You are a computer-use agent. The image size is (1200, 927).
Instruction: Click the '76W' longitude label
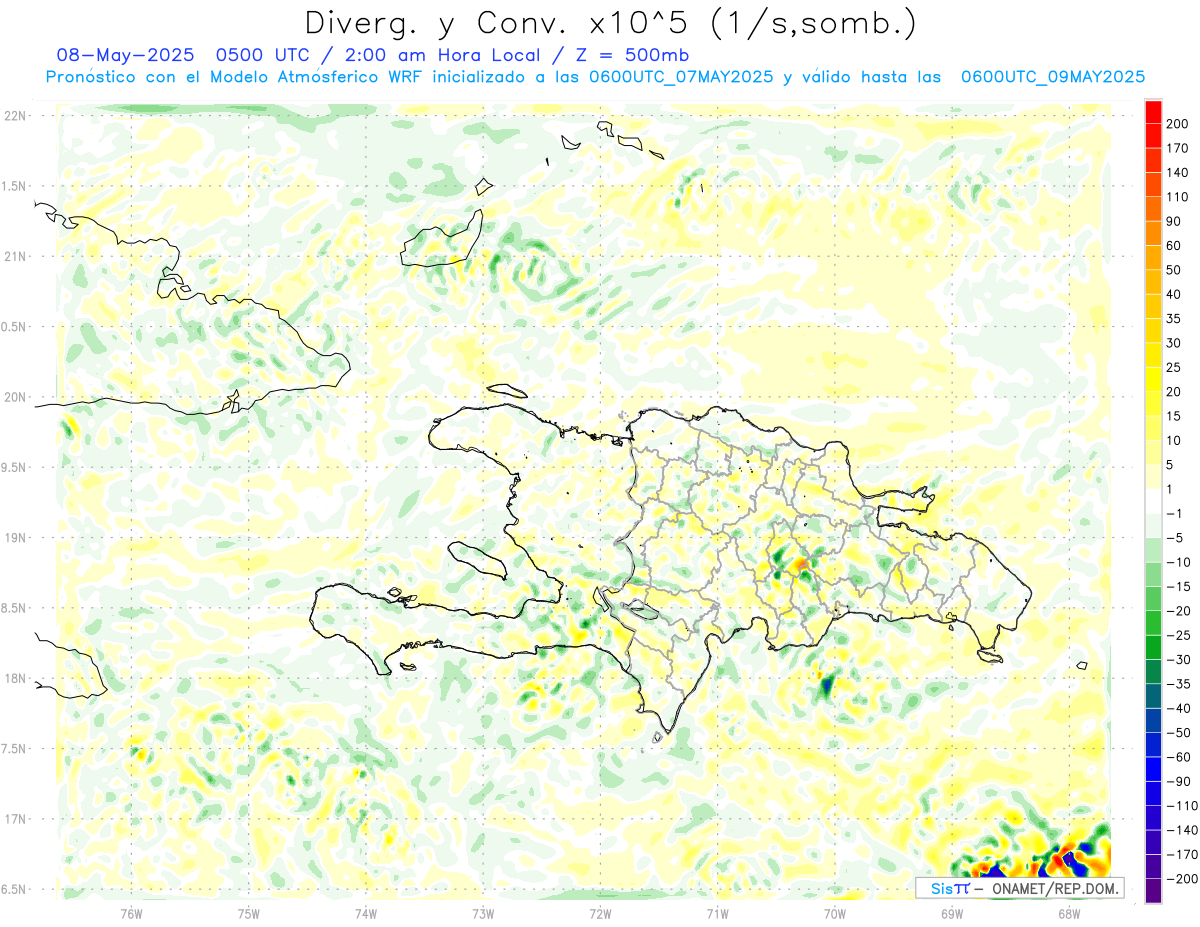[x=131, y=913]
